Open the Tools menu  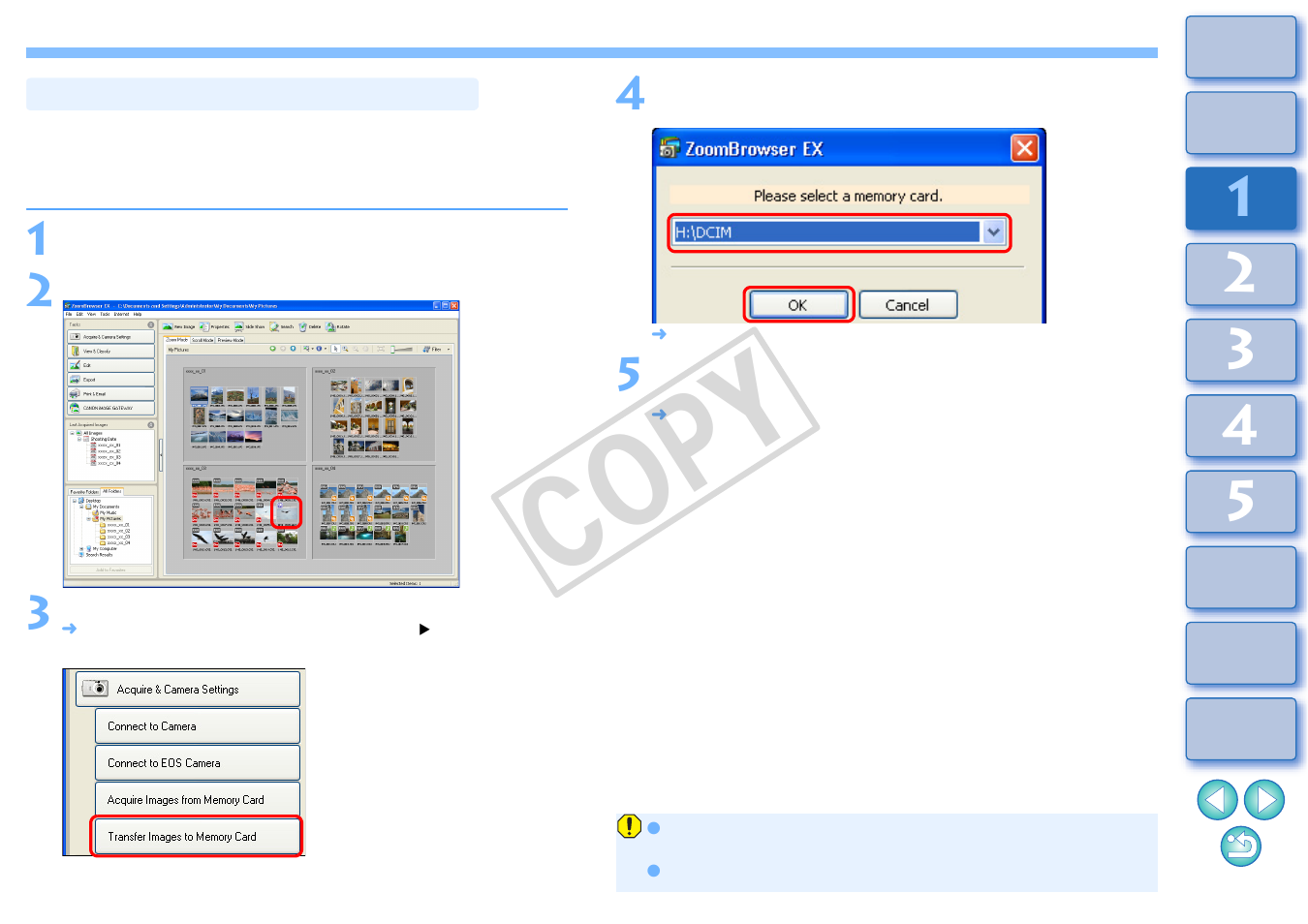(x=105, y=314)
